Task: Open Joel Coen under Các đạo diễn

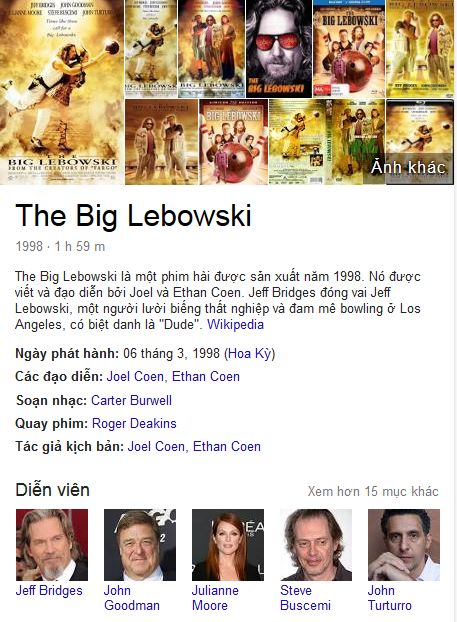Action: point(135,376)
